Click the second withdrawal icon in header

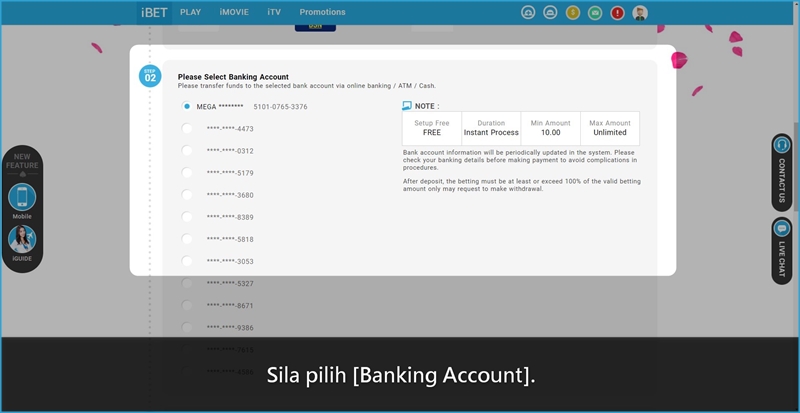550,13
